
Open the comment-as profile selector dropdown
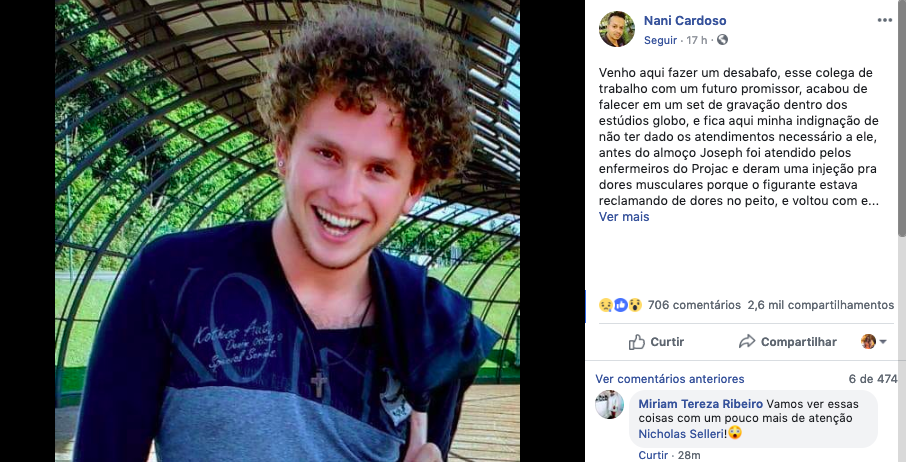coord(874,342)
